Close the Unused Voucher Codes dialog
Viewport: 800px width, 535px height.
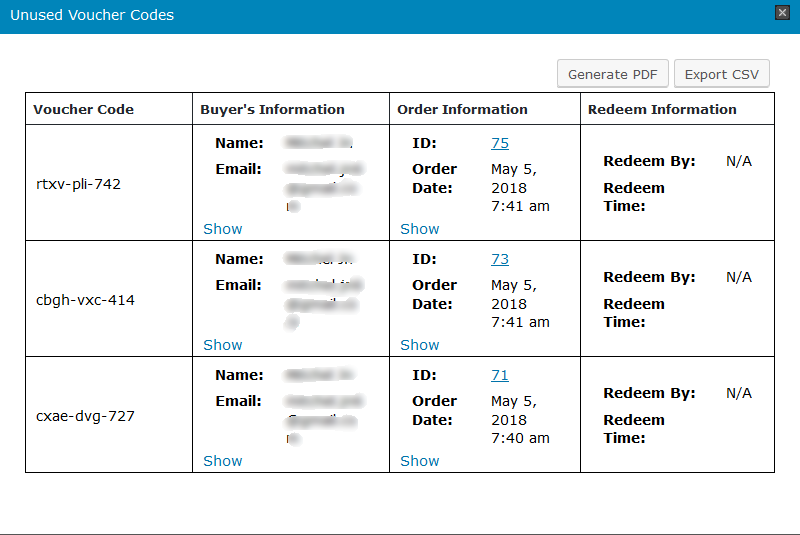782,13
